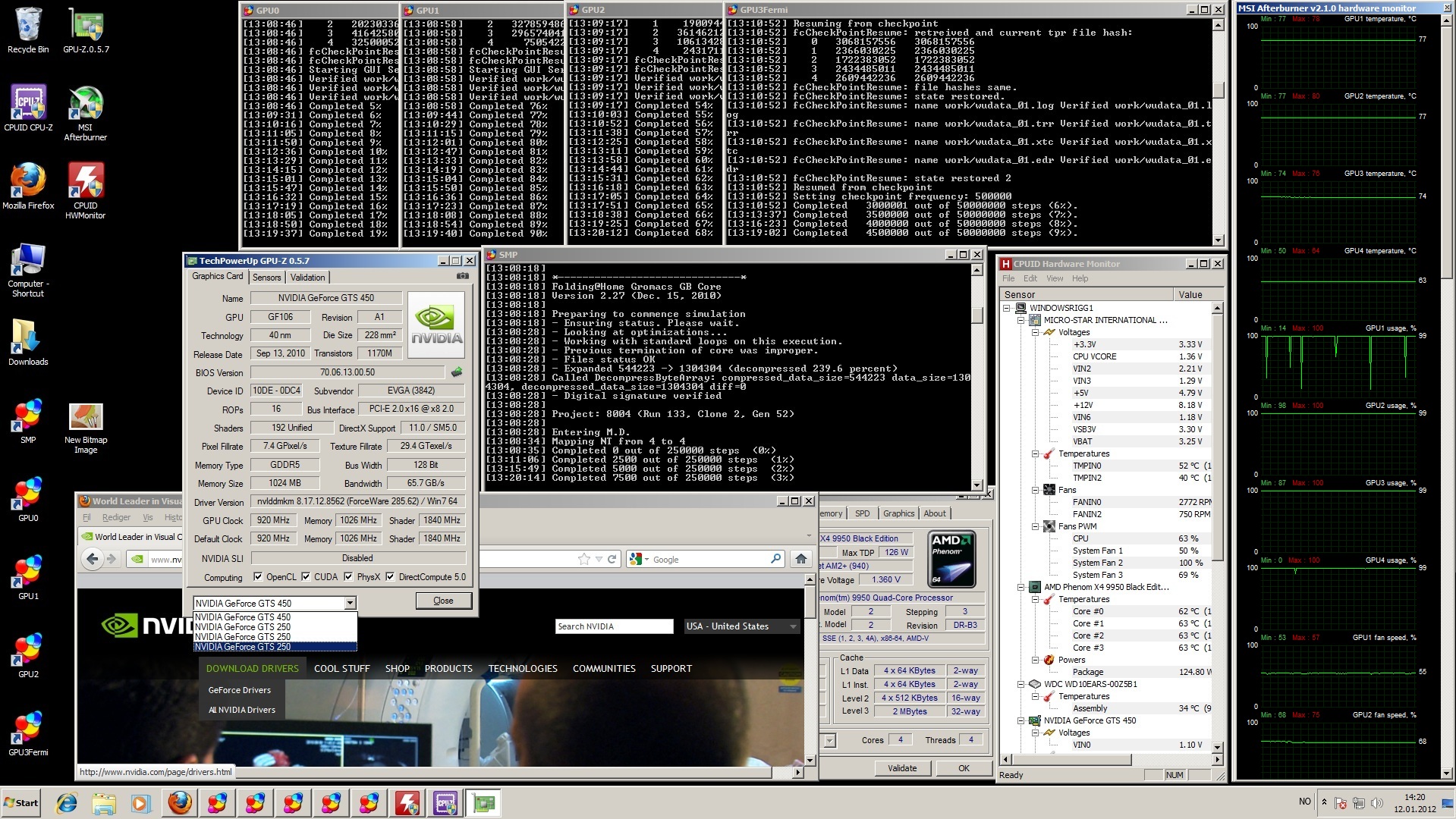Collapse the Fans PWM tree node
This screenshot has width=1456, height=819.
(1035, 526)
